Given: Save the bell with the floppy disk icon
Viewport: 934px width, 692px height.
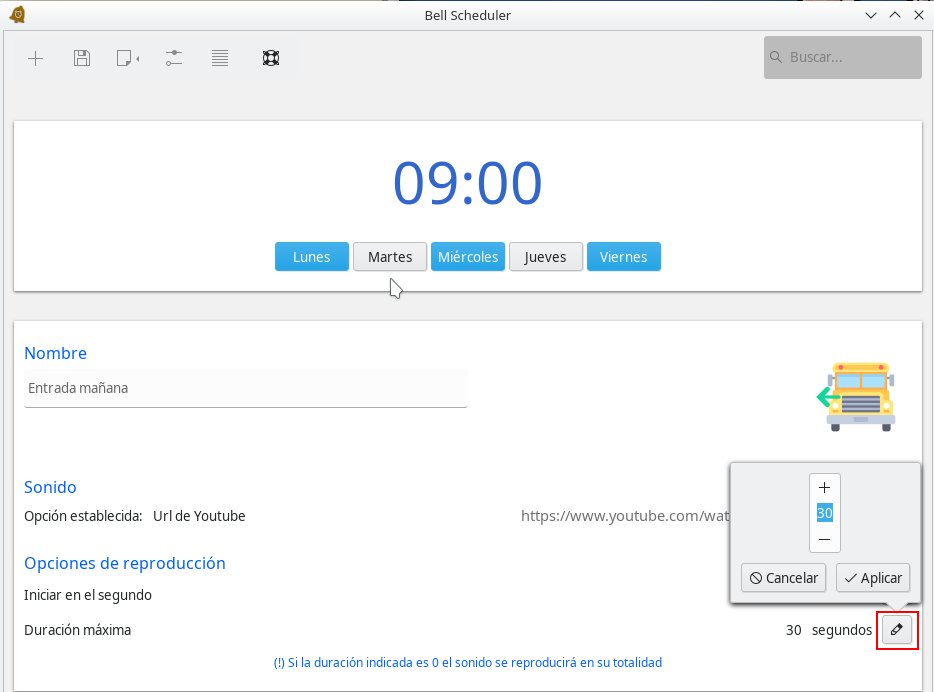Looking at the screenshot, I should pos(82,58).
